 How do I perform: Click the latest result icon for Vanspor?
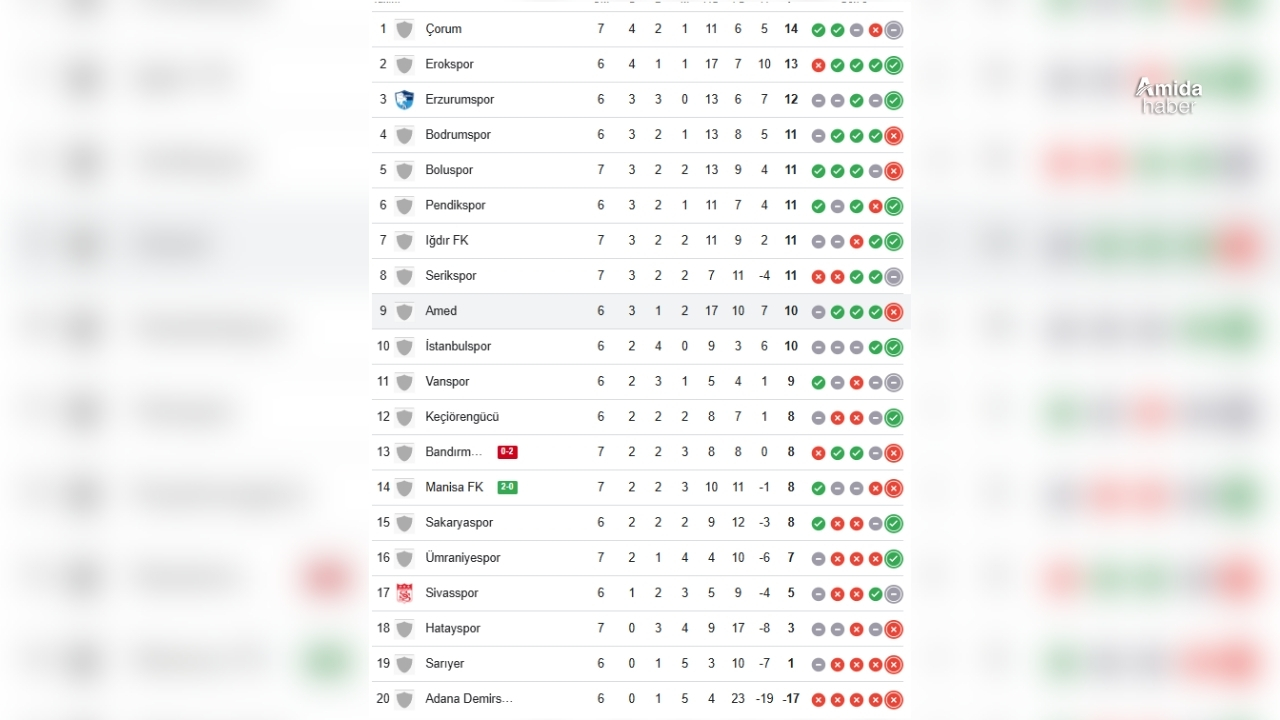tap(894, 382)
